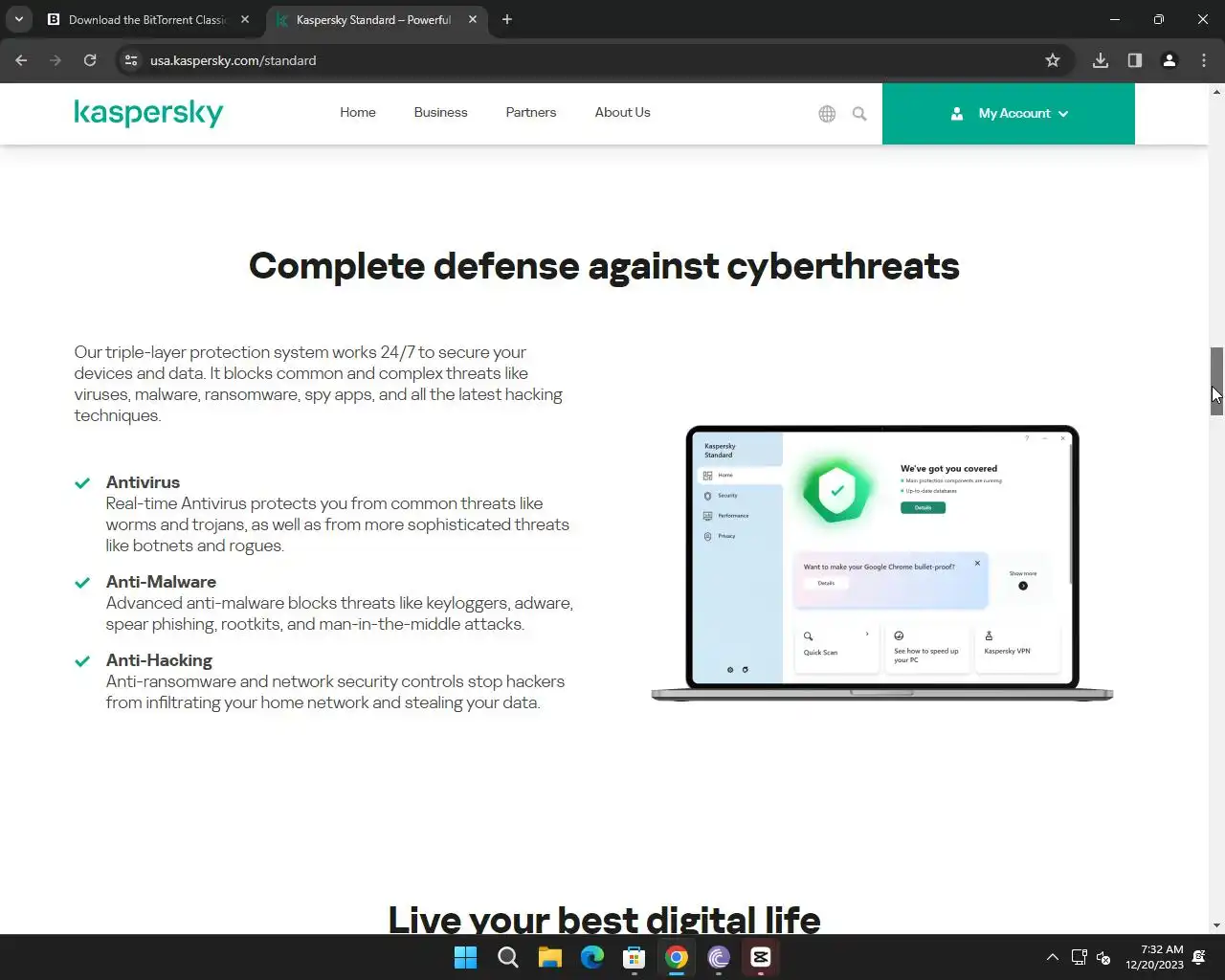Open Windows Start menu

click(466, 957)
